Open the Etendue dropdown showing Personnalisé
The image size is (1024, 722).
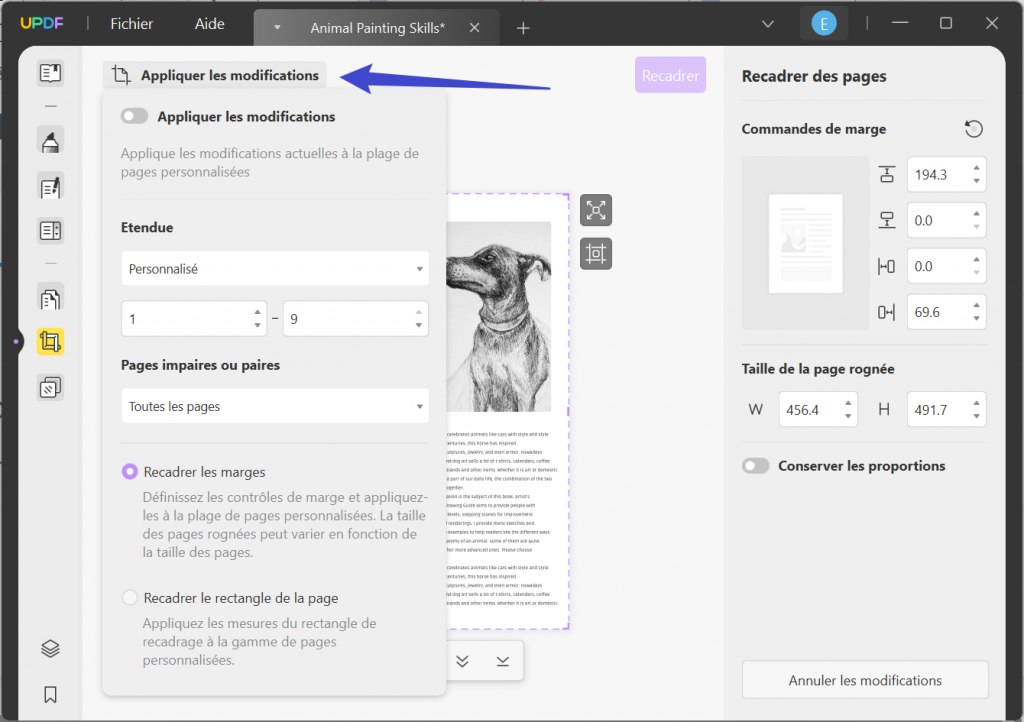(275, 268)
